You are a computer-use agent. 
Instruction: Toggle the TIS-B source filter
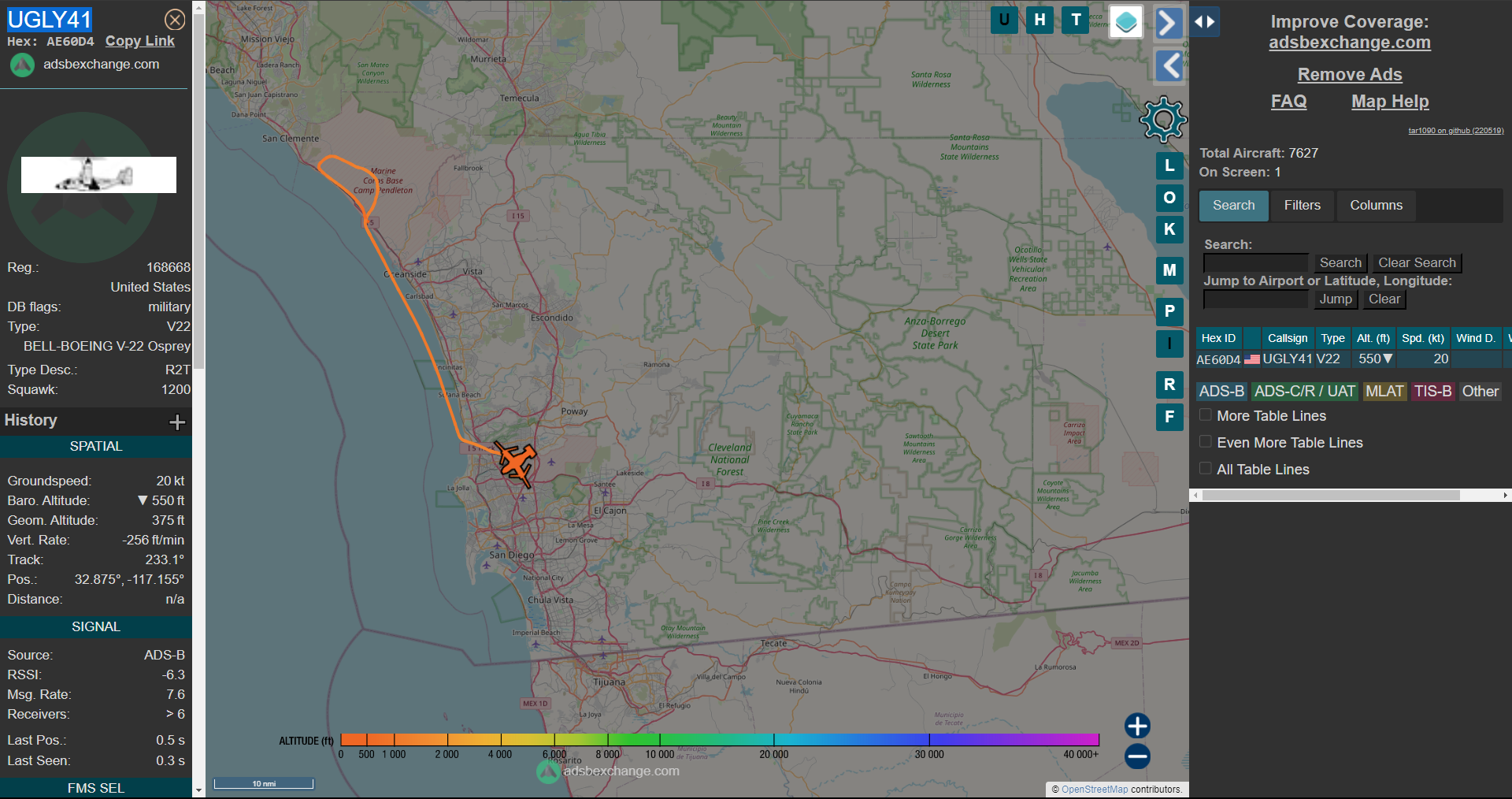1432,392
